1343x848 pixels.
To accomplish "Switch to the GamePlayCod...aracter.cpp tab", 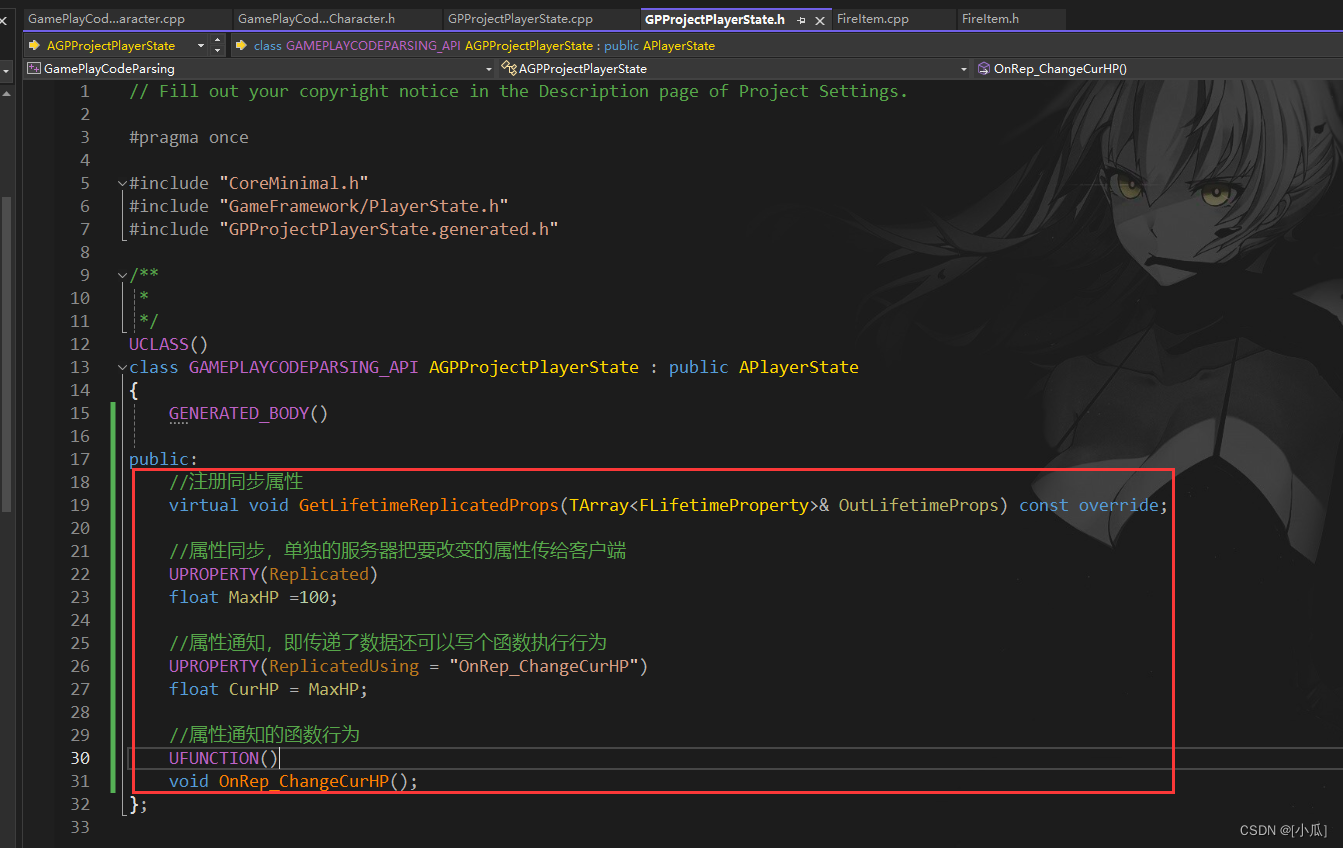I will click(x=107, y=19).
